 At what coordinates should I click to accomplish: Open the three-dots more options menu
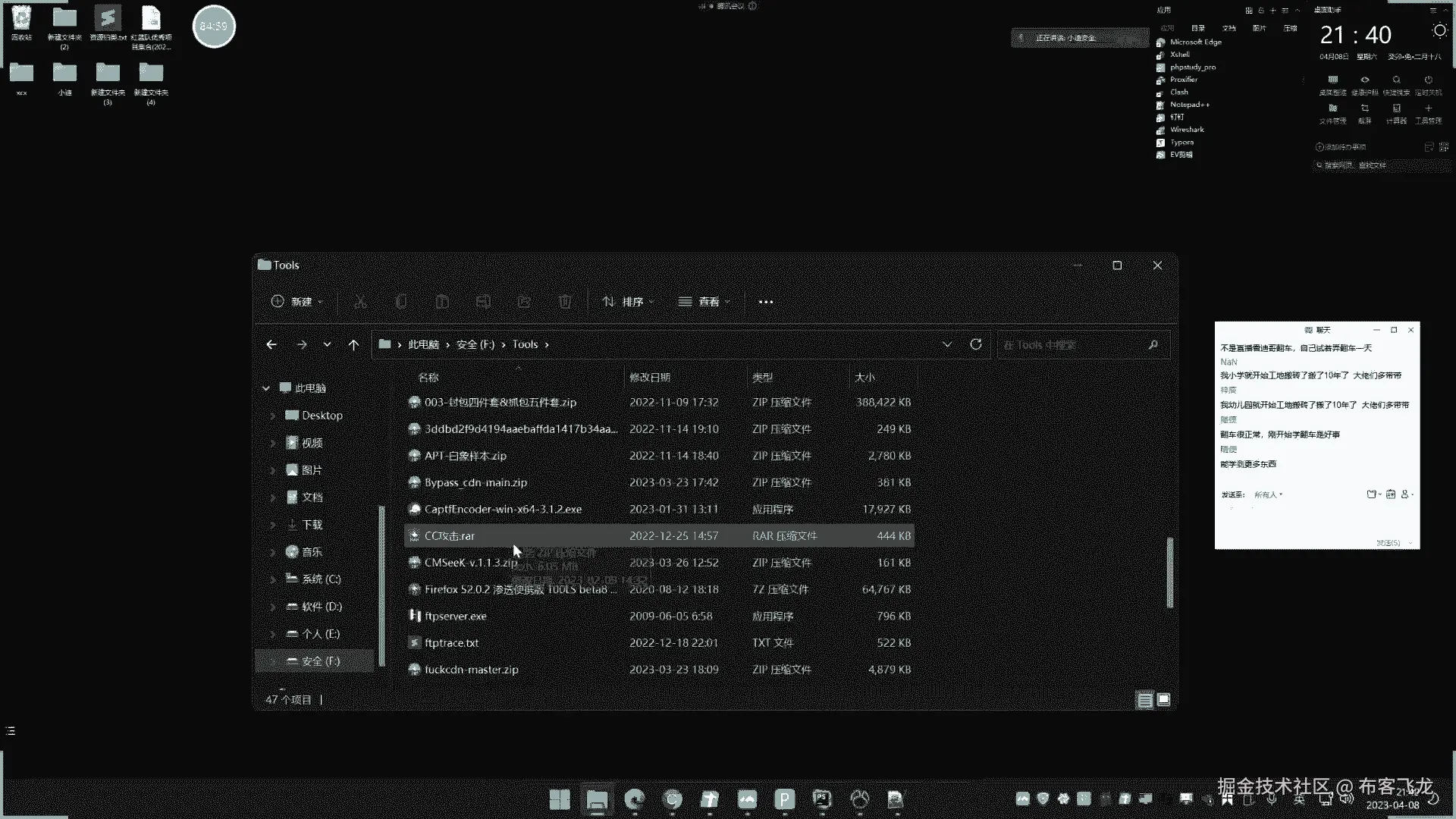tap(766, 302)
